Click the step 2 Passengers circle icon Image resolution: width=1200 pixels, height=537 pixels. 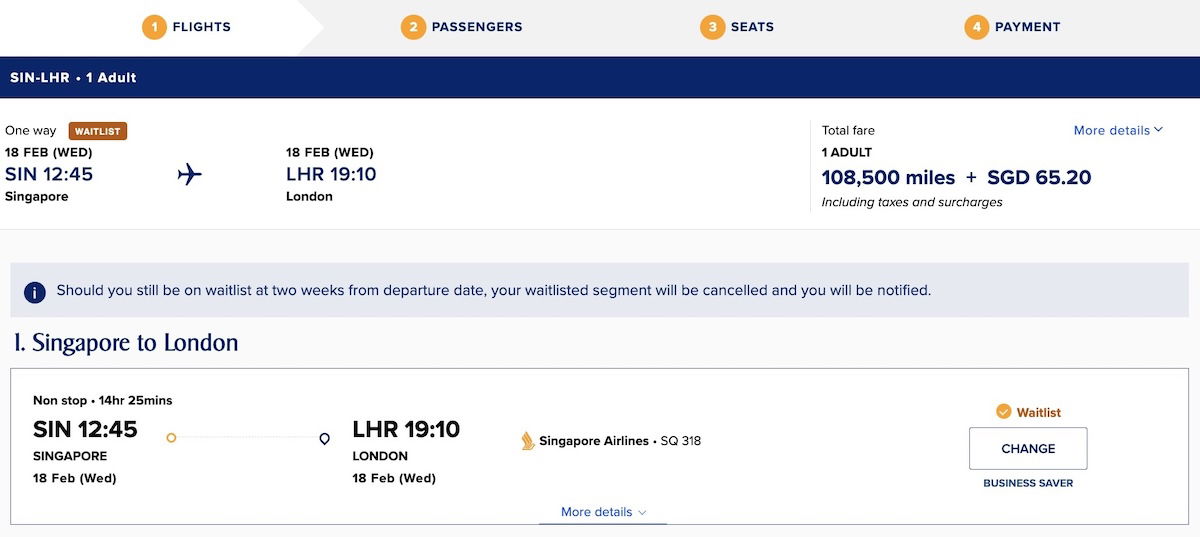point(413,27)
